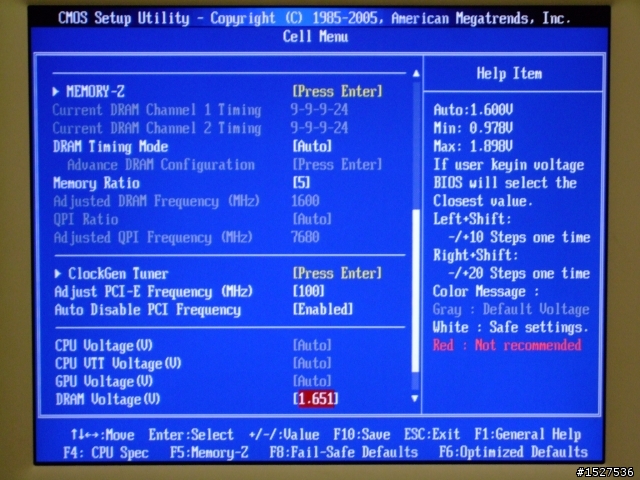Click Adjusted QPI Frequency (MHz) label
The width and height of the screenshot is (640, 480).
[x=153, y=238]
